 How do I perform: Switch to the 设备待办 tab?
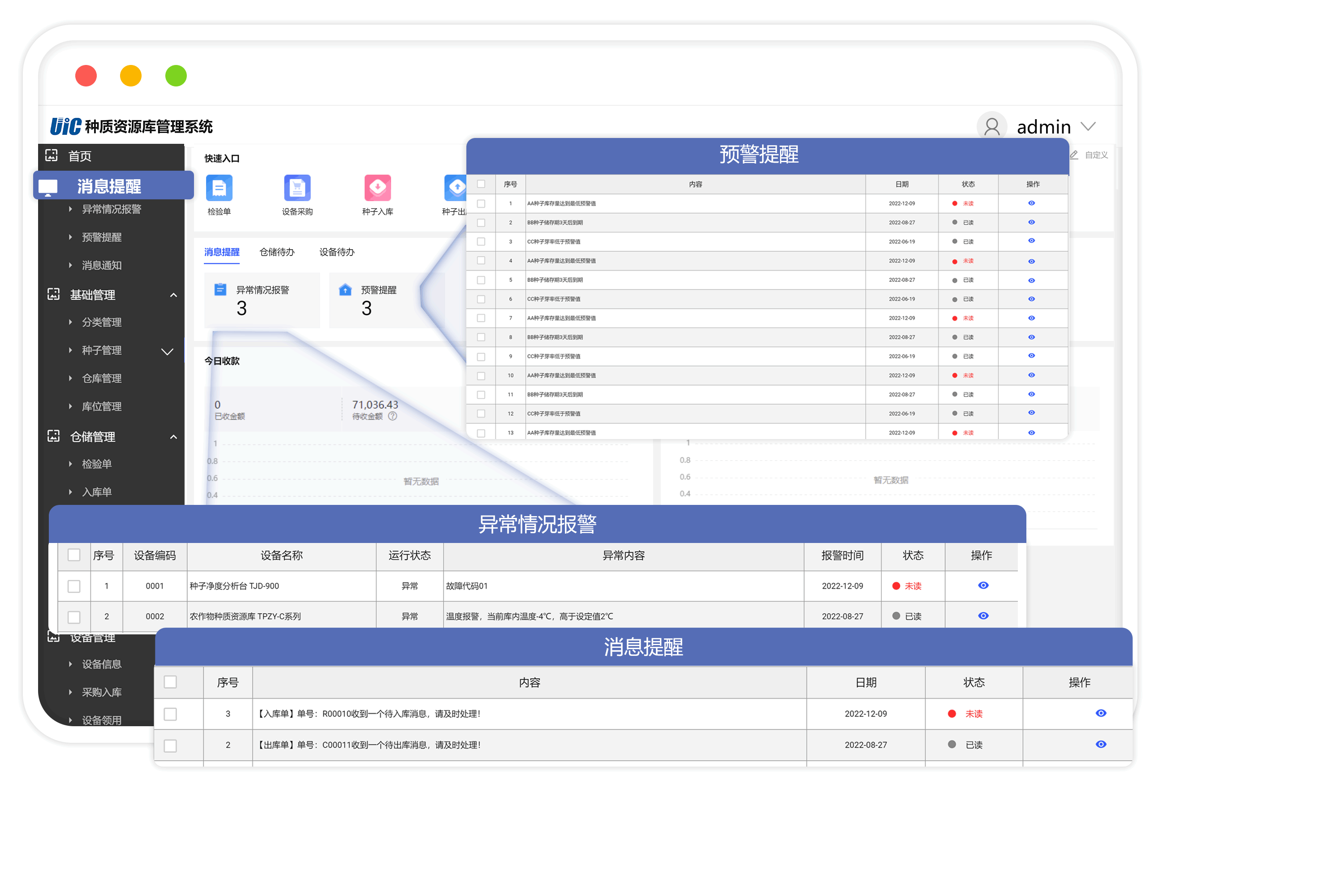(336, 252)
